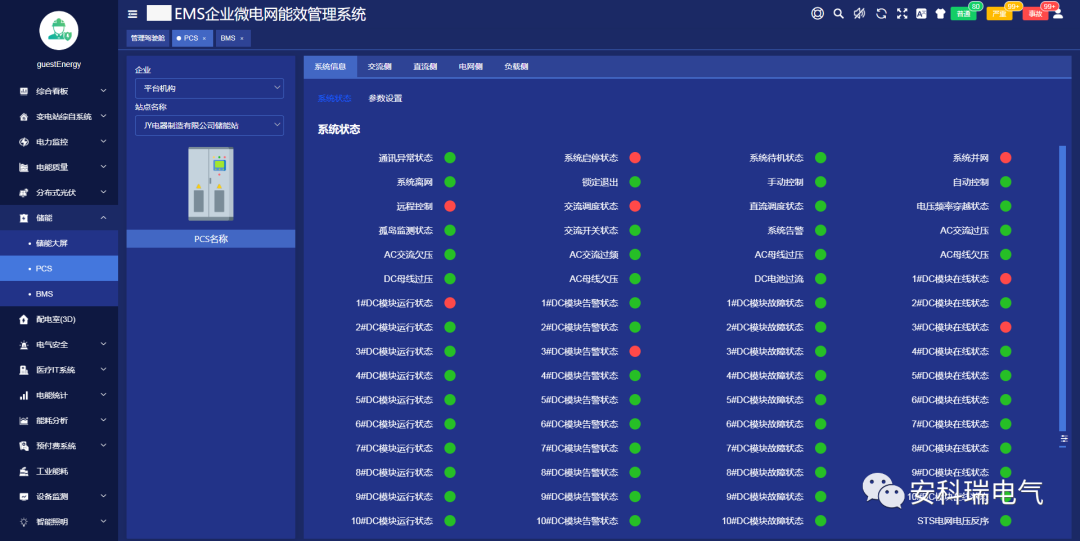Click the 电力监控 sidebar icon
1080x541 pixels.
[x=23, y=142]
